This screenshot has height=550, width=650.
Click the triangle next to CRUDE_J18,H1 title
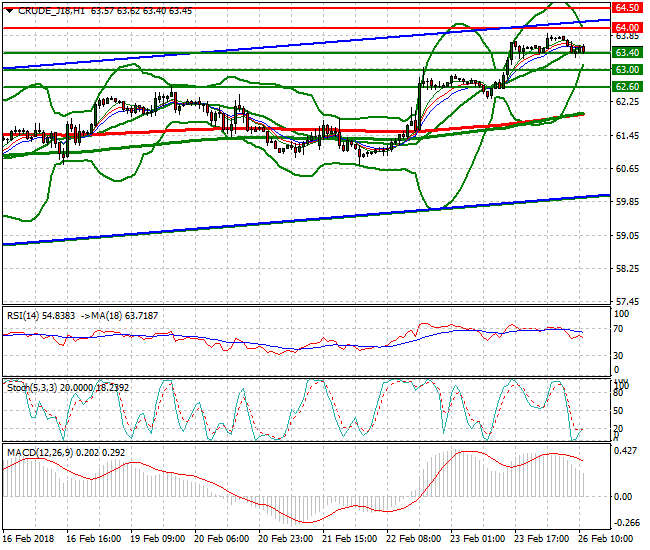click(9, 11)
